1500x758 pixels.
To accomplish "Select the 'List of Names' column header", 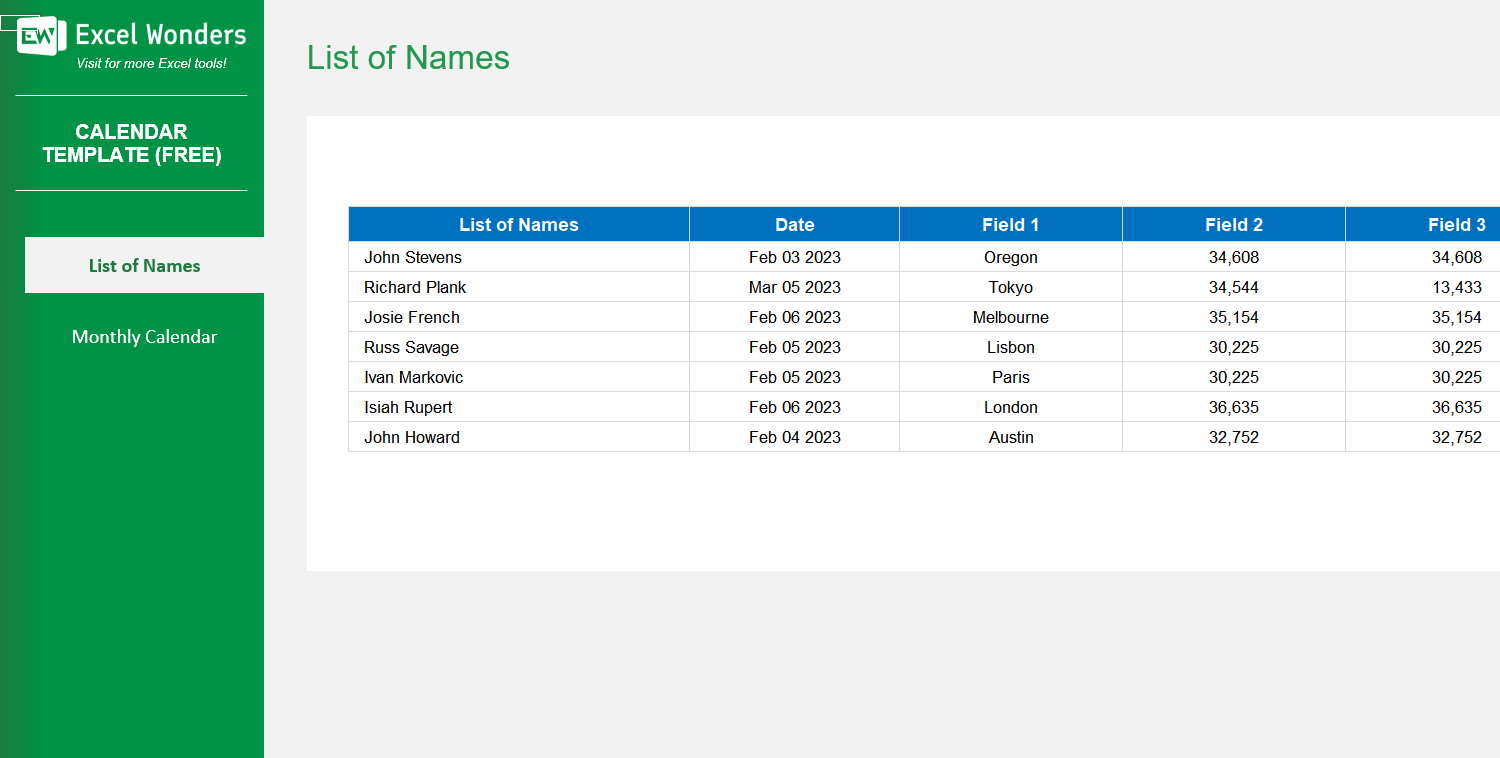I will (518, 224).
